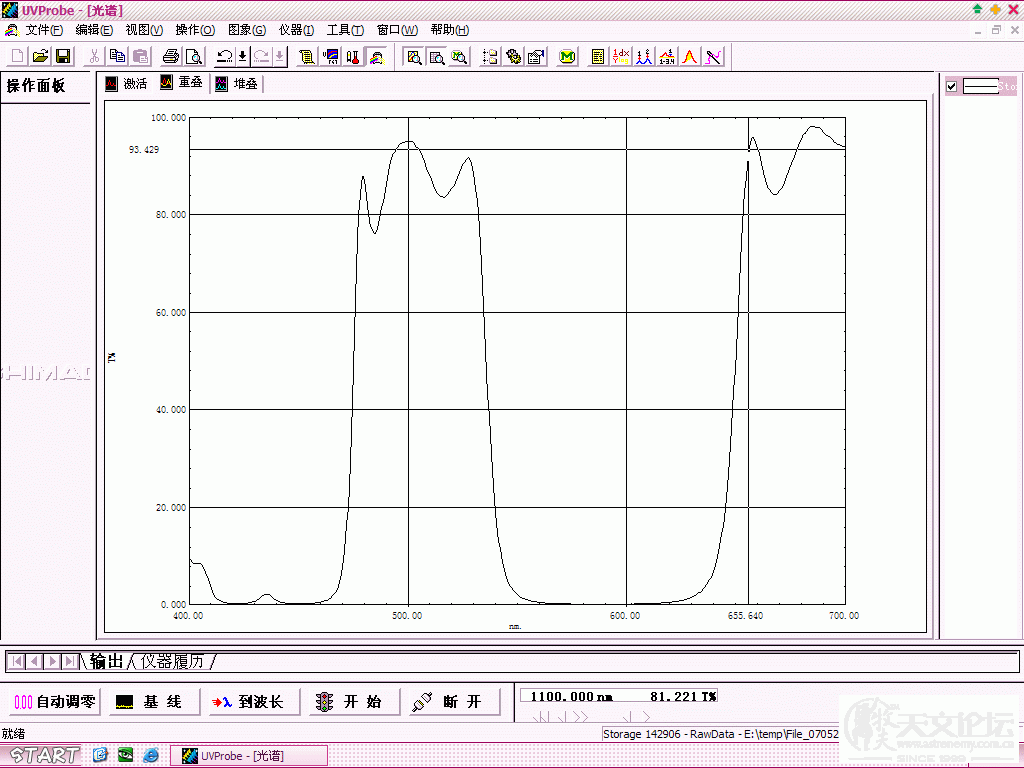Open print preview with the magnifier-page icon
This screenshot has width=1024, height=768.
point(194,56)
